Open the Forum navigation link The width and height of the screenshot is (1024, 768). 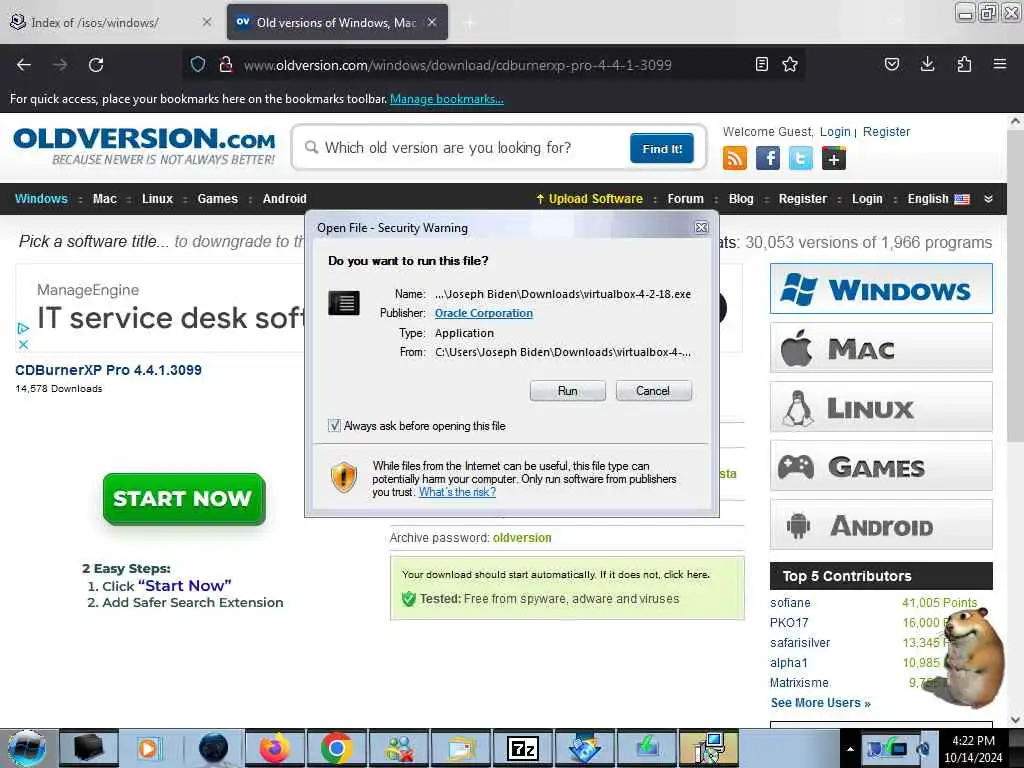tap(685, 199)
